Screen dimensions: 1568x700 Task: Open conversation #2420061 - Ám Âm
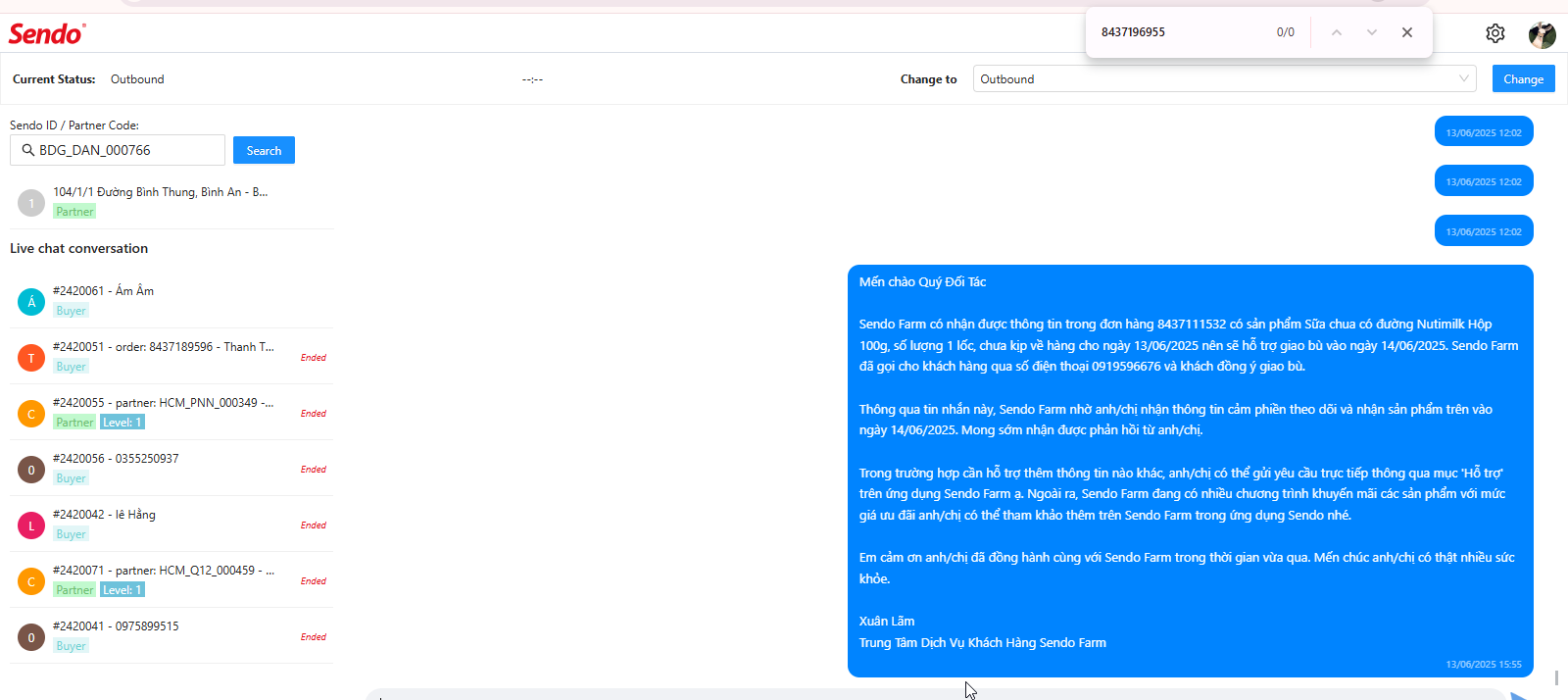(x=171, y=300)
